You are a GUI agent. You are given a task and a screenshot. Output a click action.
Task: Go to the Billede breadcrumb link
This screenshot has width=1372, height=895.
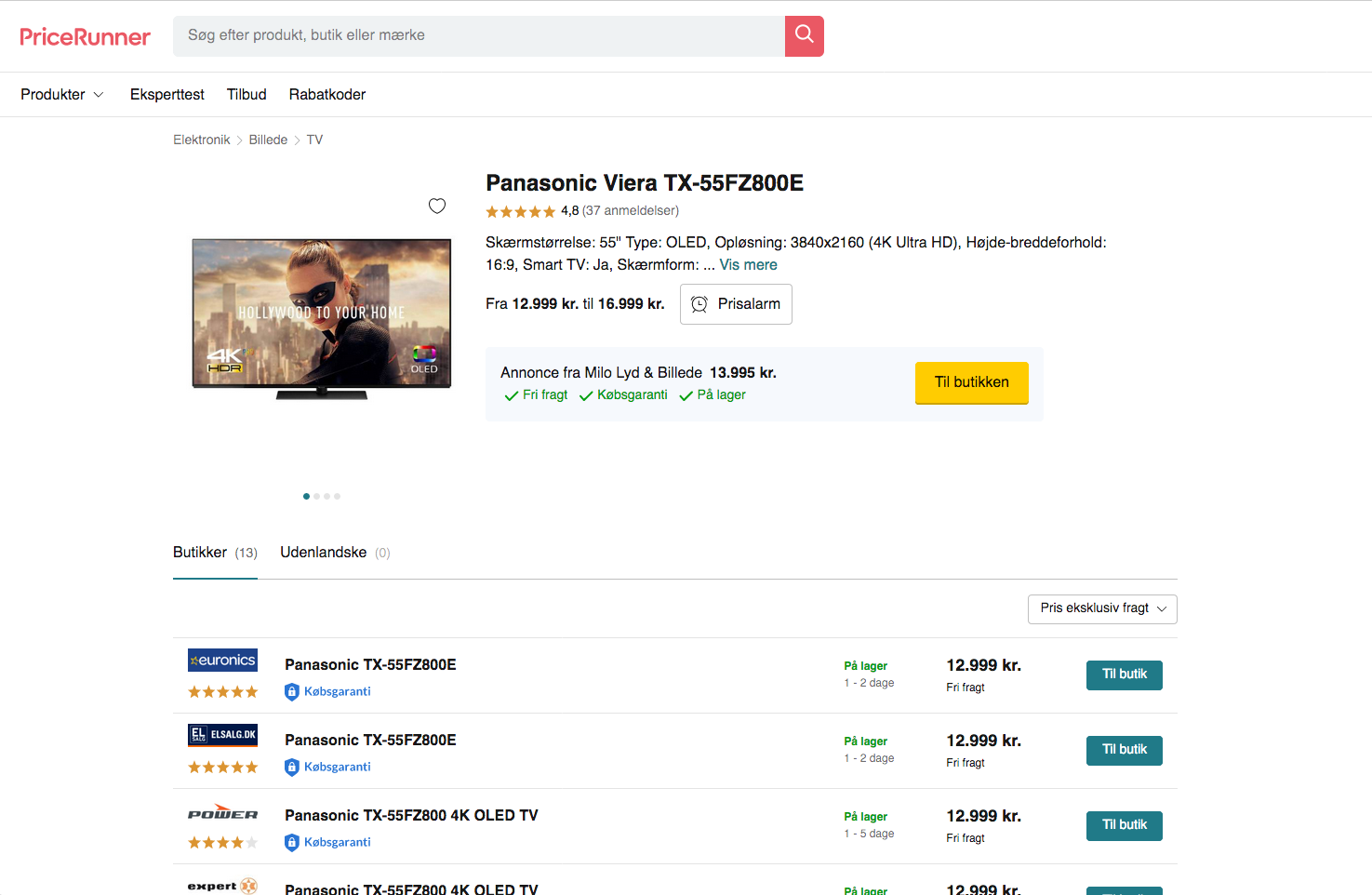click(268, 140)
